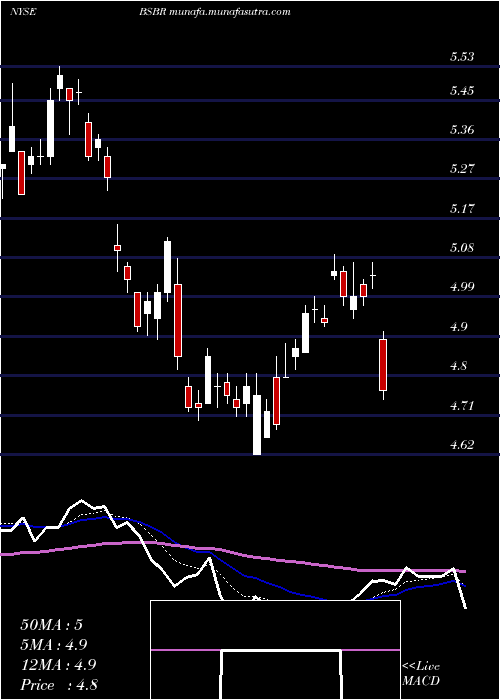Click the last red candlestick near 4.8
Image resolution: width=500 pixels, height=700 pixels.
click(x=383, y=365)
